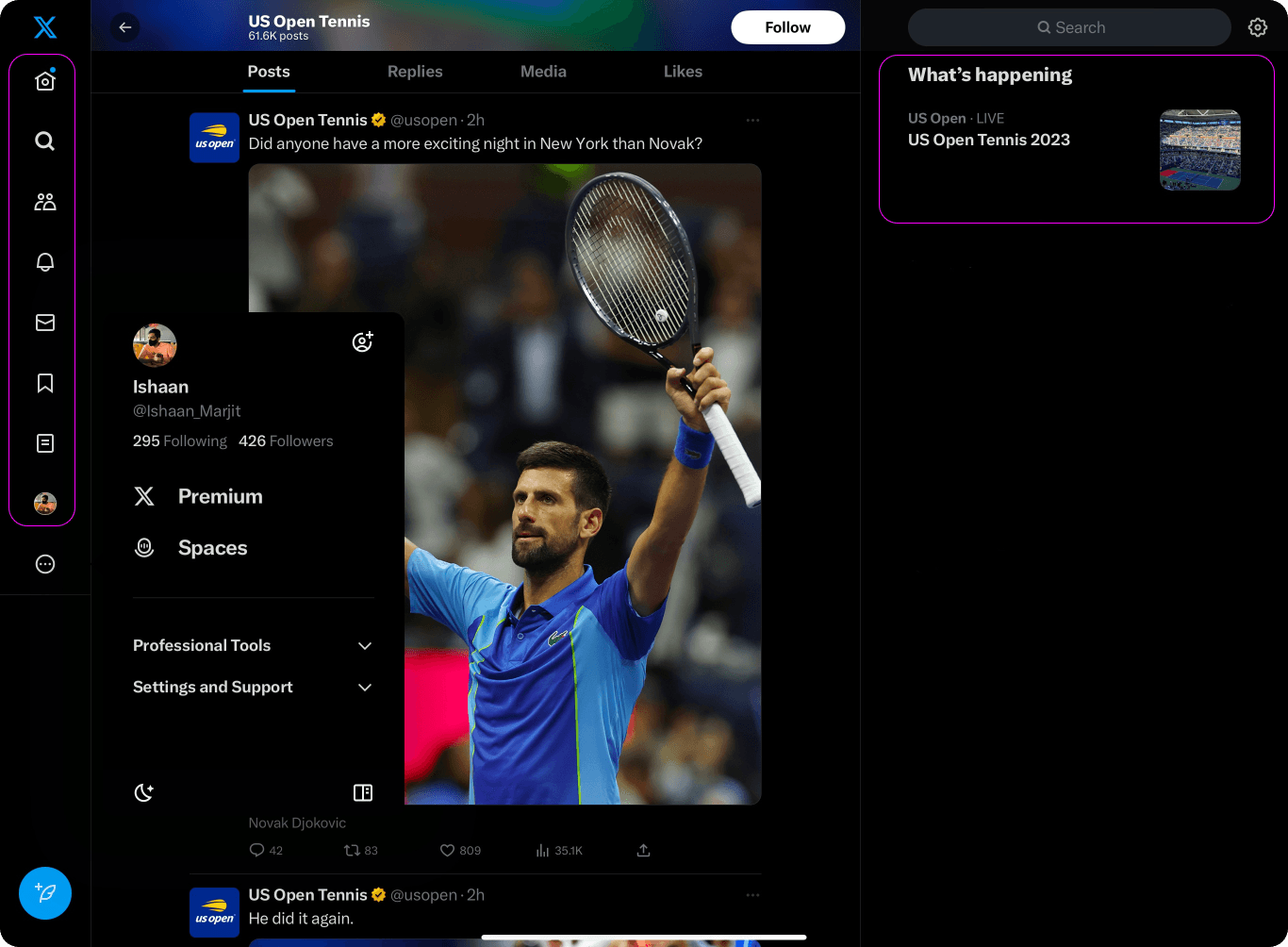Open the US Open stadium thumbnail

(1200, 150)
